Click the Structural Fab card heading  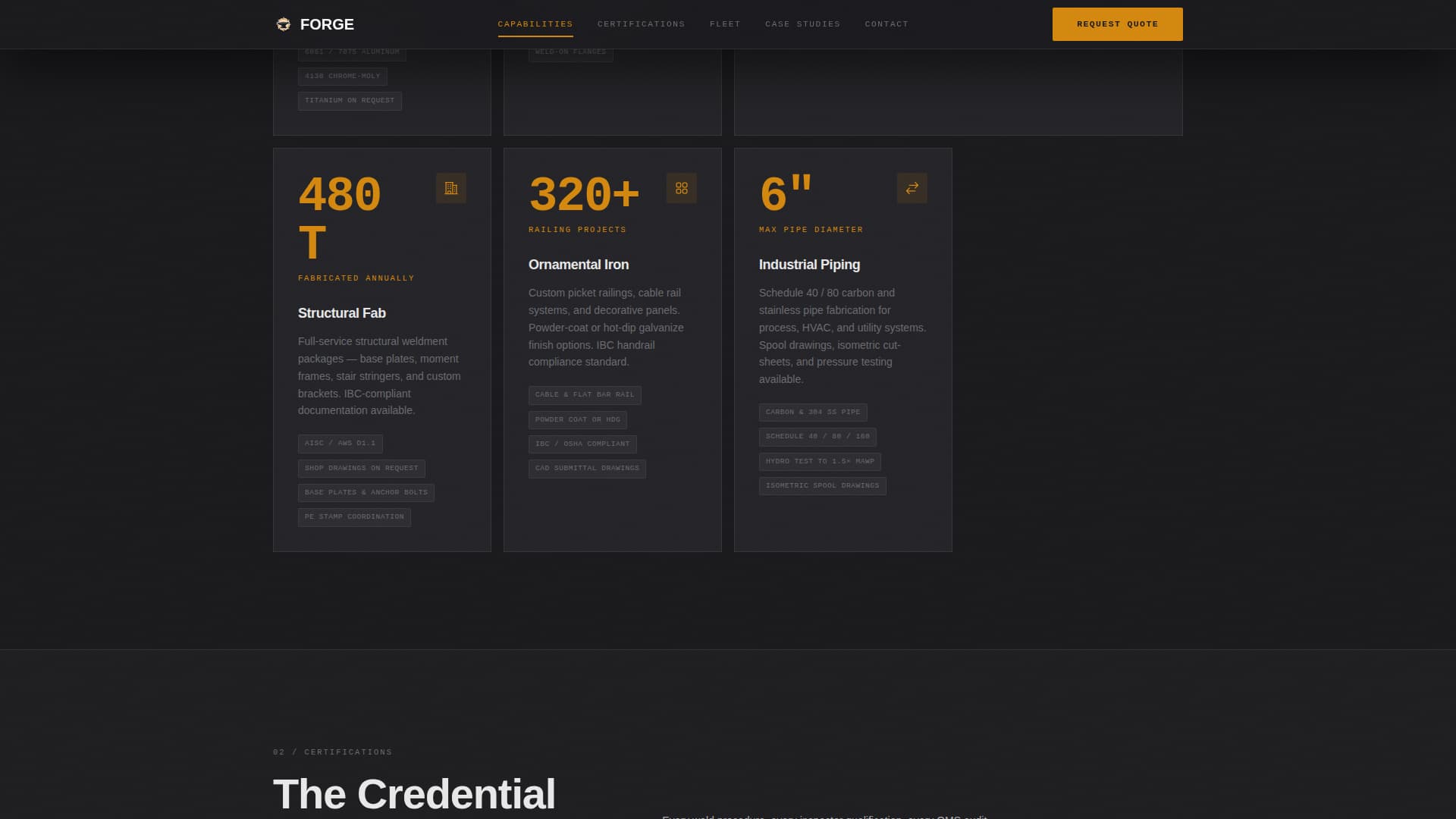pos(341,312)
